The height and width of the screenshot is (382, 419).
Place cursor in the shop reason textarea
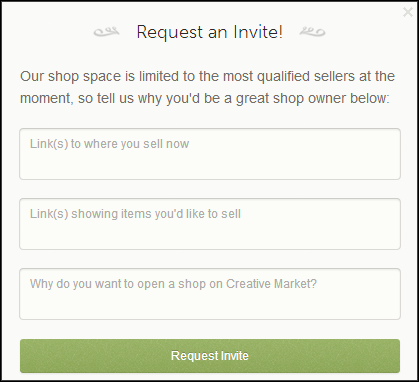210,294
